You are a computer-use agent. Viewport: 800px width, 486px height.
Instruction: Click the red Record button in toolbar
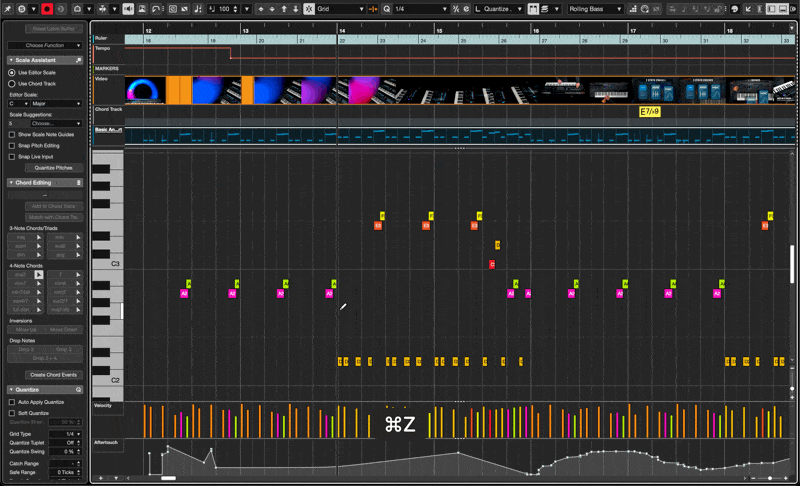coord(47,9)
